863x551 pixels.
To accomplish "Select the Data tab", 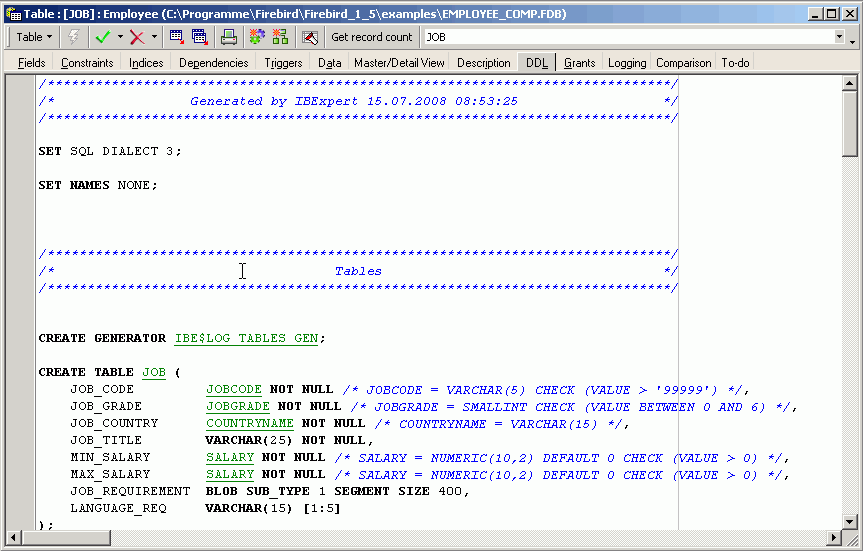I will point(330,63).
